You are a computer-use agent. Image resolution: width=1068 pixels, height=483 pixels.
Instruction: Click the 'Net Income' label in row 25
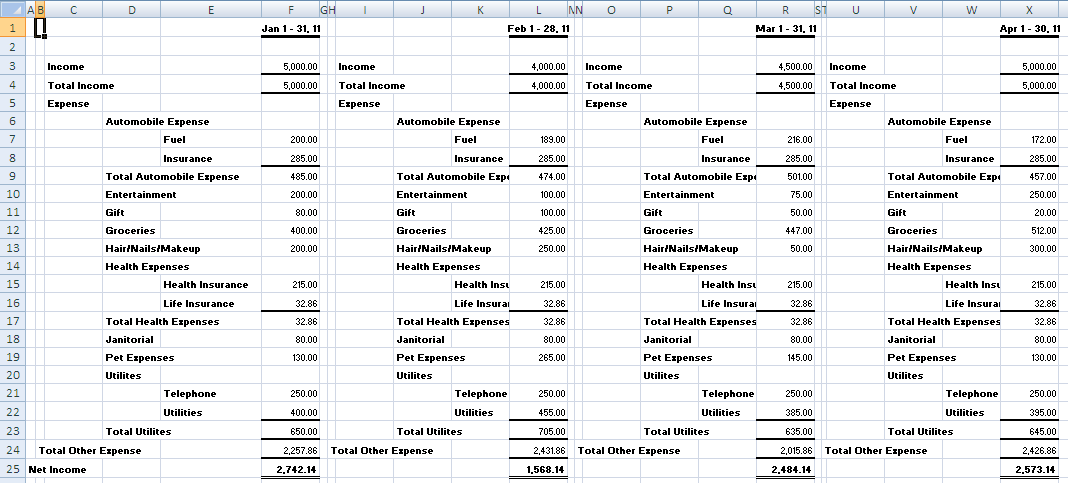pyautogui.click(x=57, y=469)
